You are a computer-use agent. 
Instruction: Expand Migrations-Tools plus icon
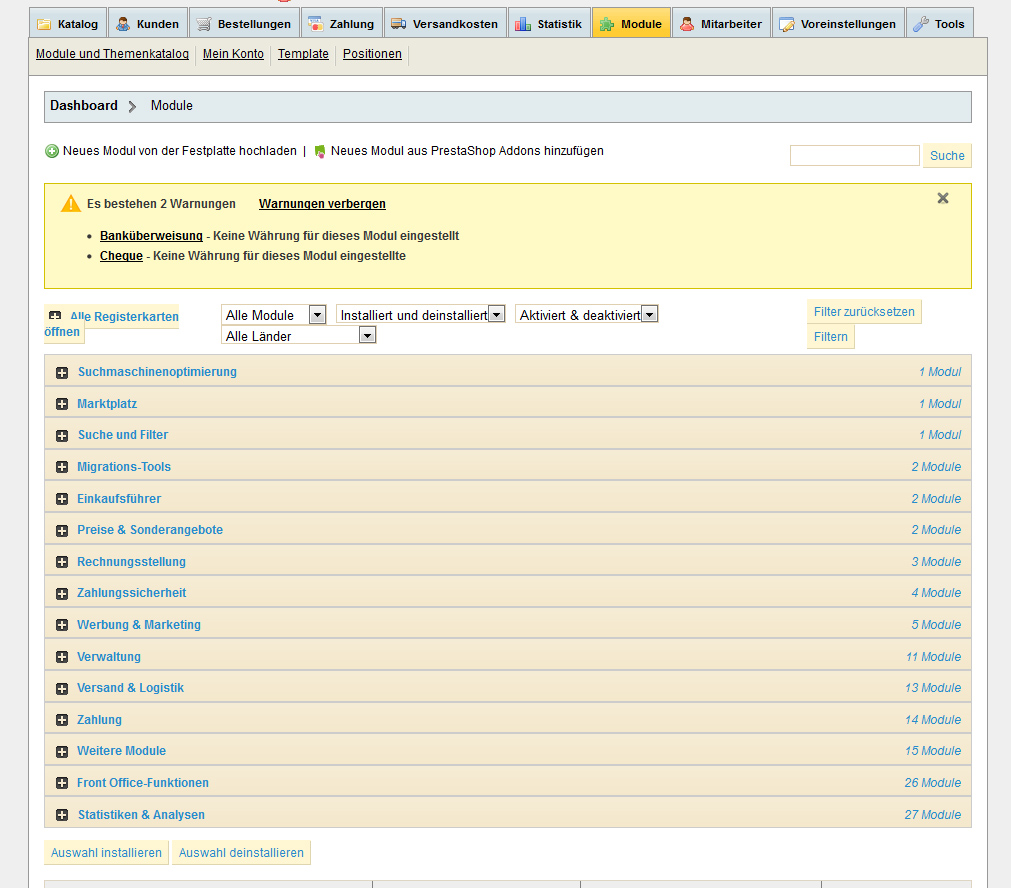click(x=62, y=468)
